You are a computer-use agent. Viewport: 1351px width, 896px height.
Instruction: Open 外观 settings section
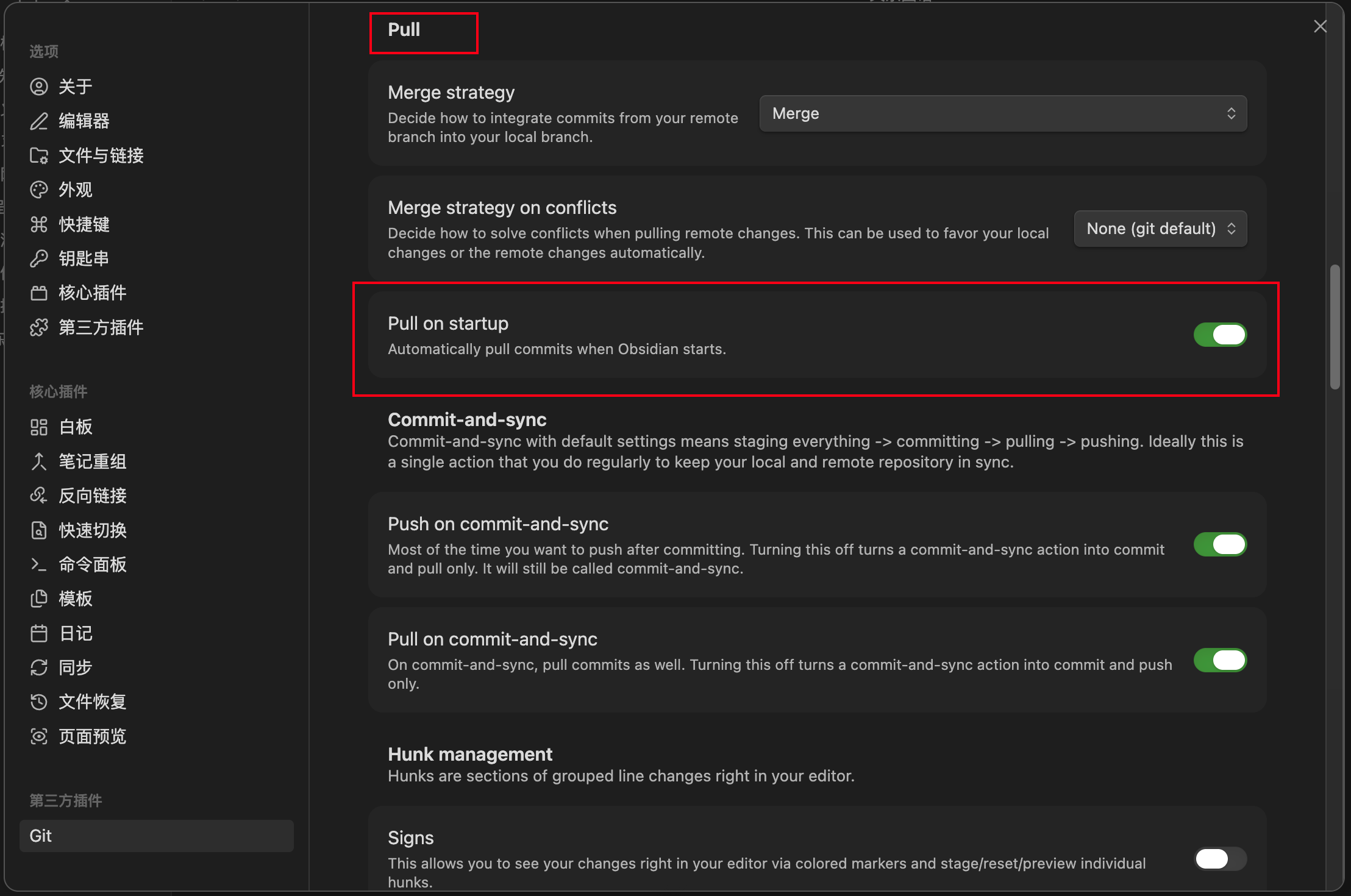157,190
